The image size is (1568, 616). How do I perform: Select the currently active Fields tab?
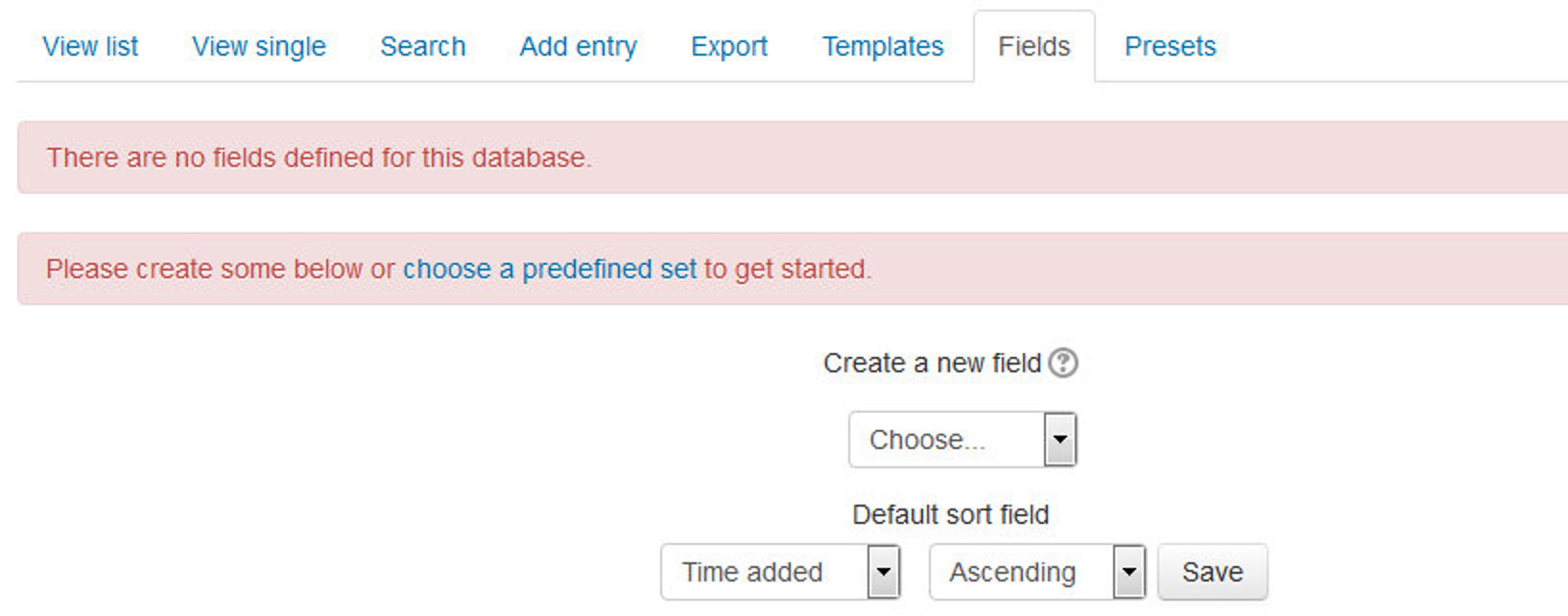pos(1033,46)
